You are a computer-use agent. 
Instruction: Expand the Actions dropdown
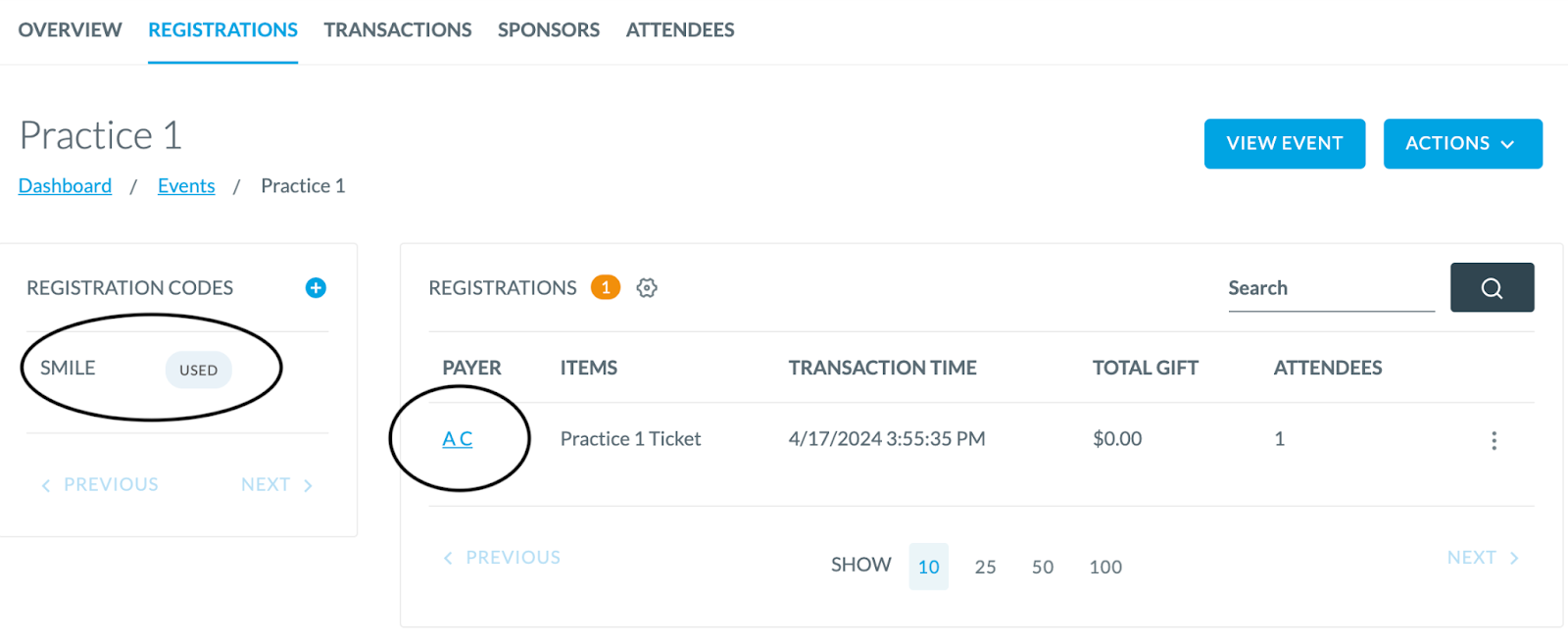(1462, 143)
